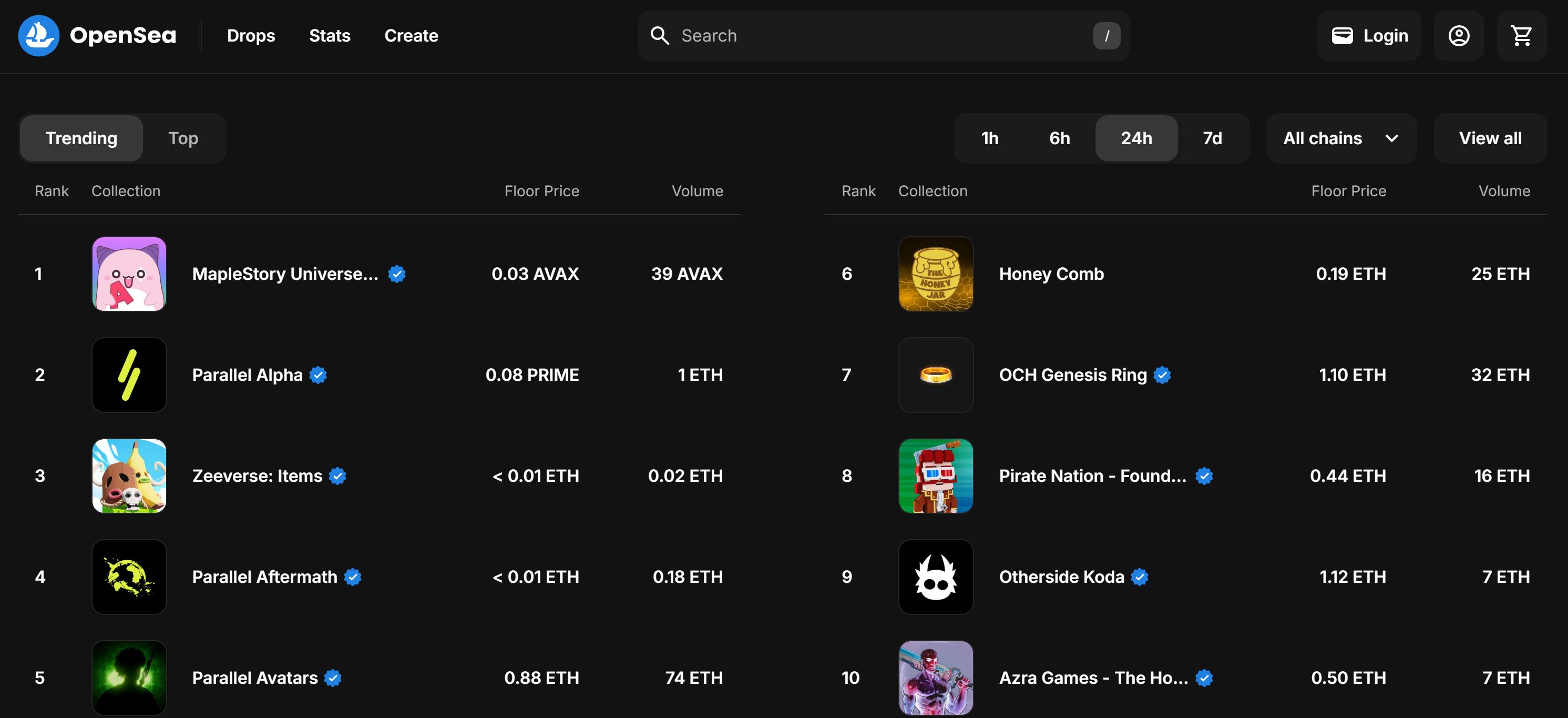Image resolution: width=1568 pixels, height=718 pixels.
Task: Click the Login wallet button
Action: tap(1369, 35)
